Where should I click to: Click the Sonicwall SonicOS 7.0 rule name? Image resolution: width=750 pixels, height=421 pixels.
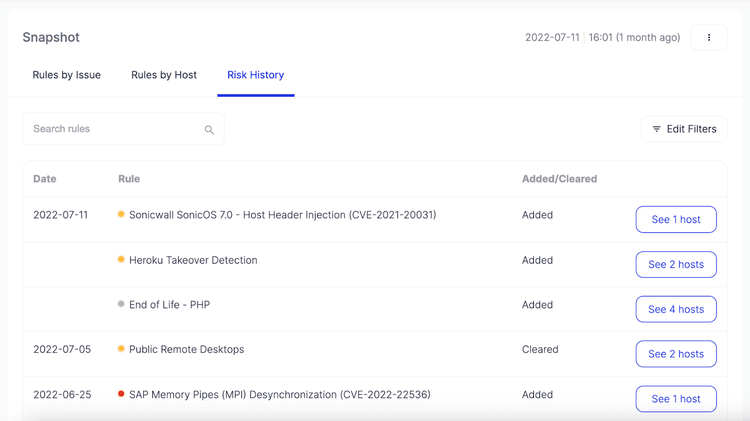tap(282, 215)
